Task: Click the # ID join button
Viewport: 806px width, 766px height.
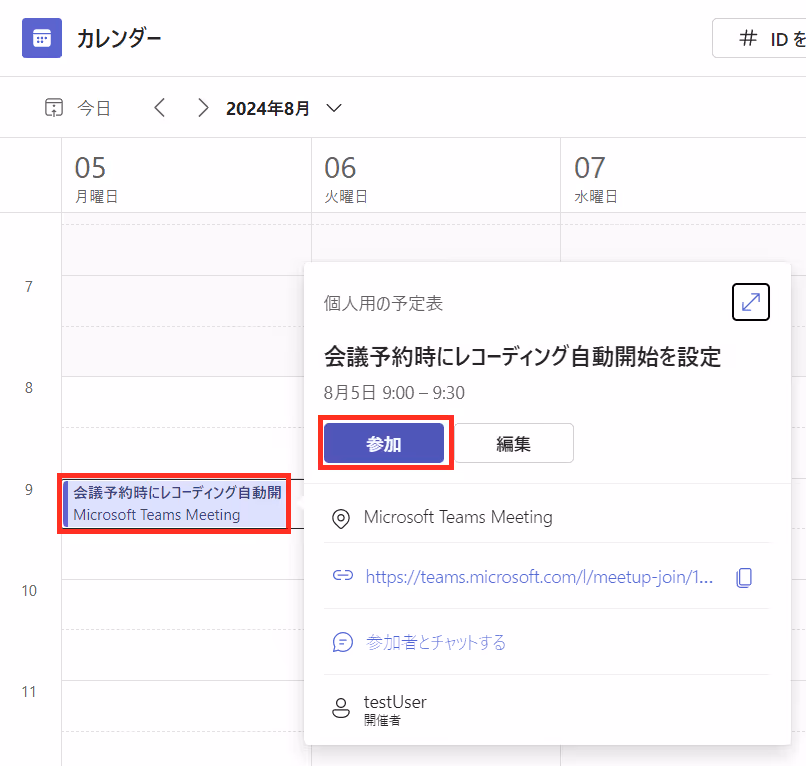Action: (759, 38)
